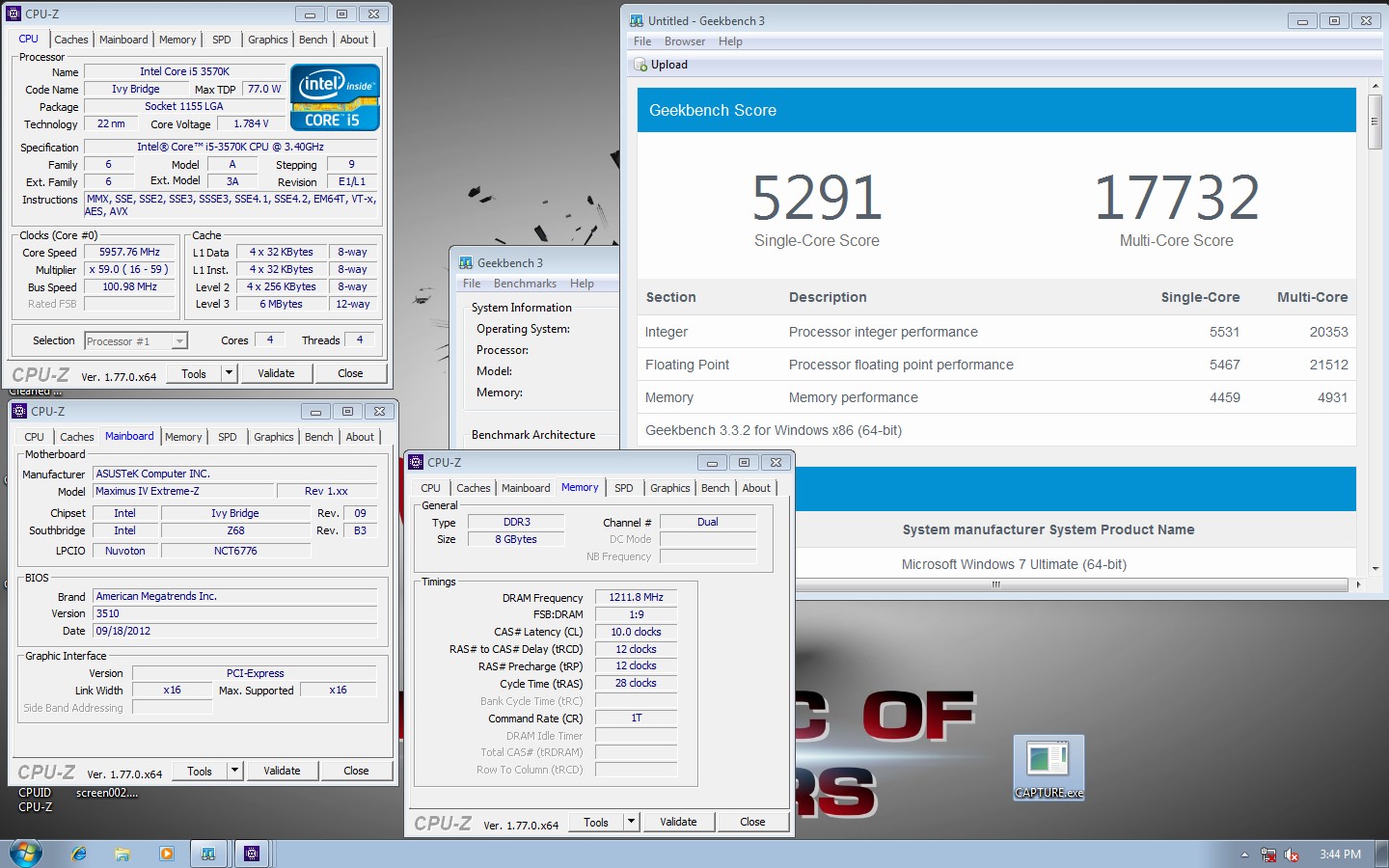Click the Geekbench 3 small window title icon

[x=466, y=262]
